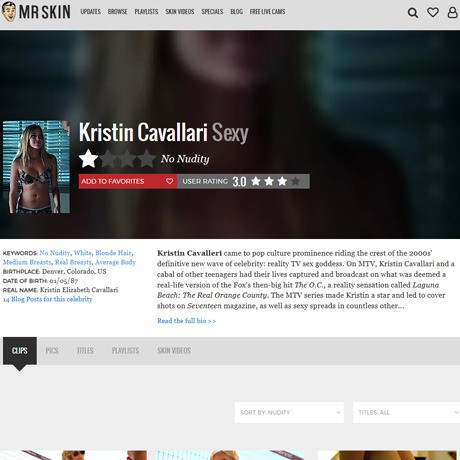
Task: Click the Kristin Cavallari heading
Action: (x=143, y=132)
